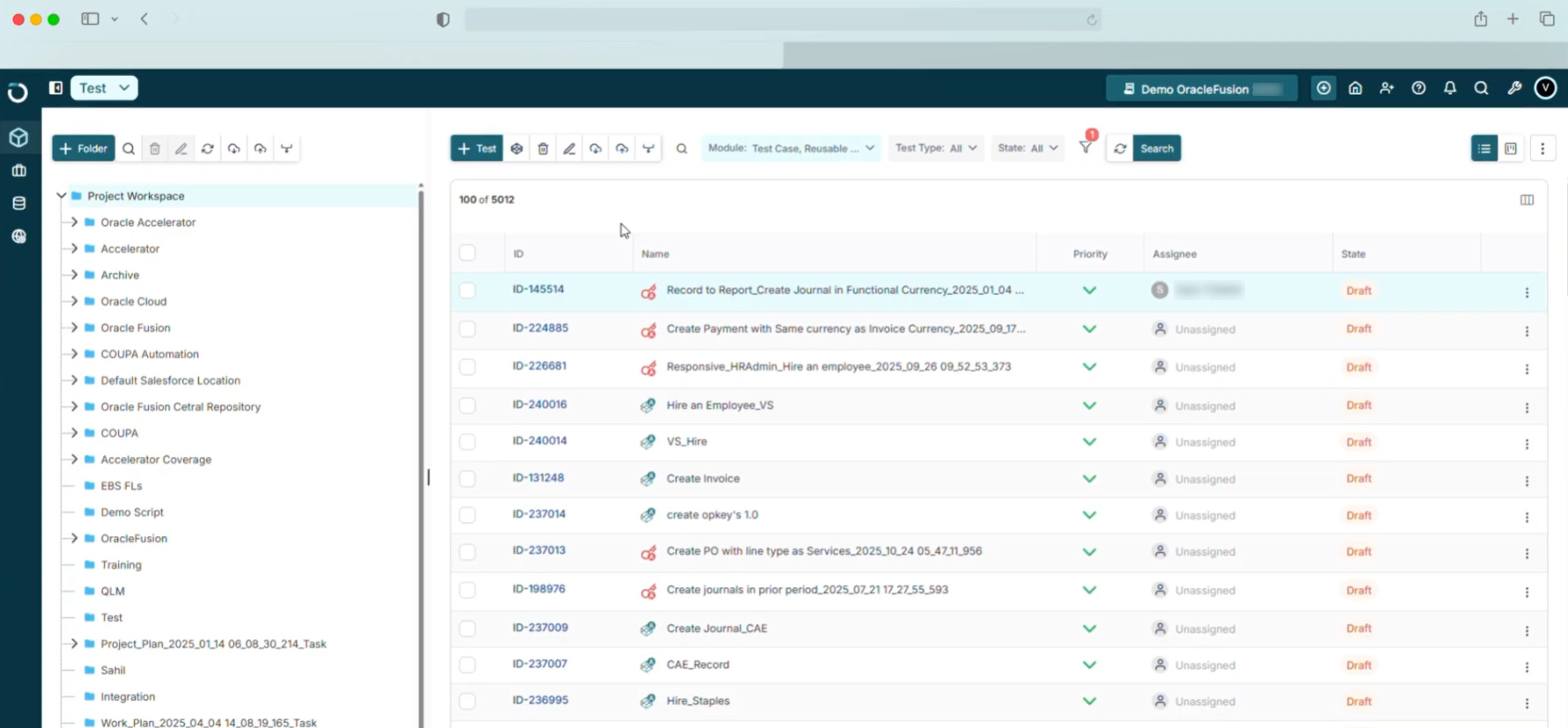Image resolution: width=1568 pixels, height=728 pixels.
Task: Expand the Oracle Fusion folder
Action: click(75, 327)
